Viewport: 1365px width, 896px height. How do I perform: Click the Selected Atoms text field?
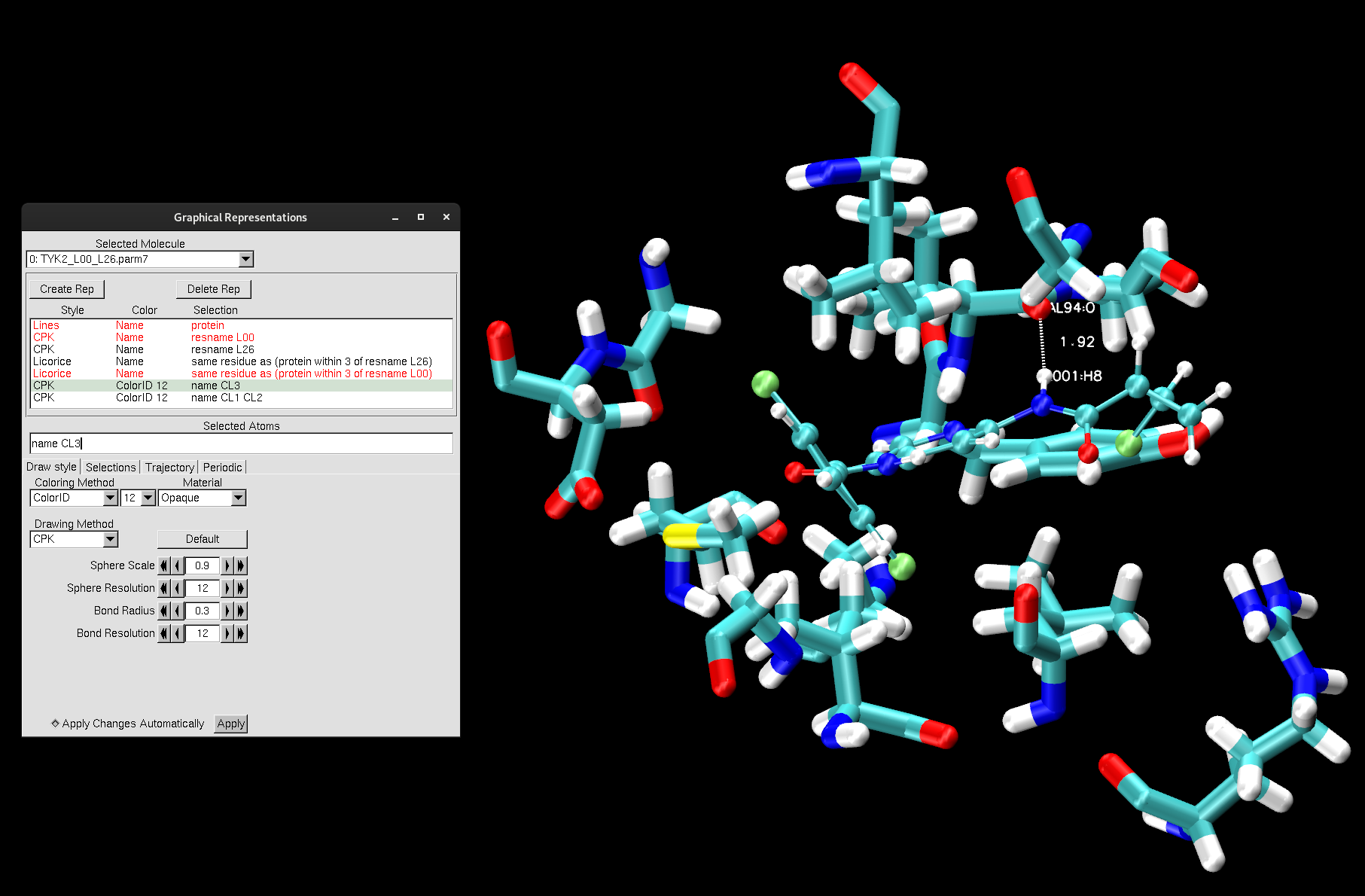tap(241, 443)
